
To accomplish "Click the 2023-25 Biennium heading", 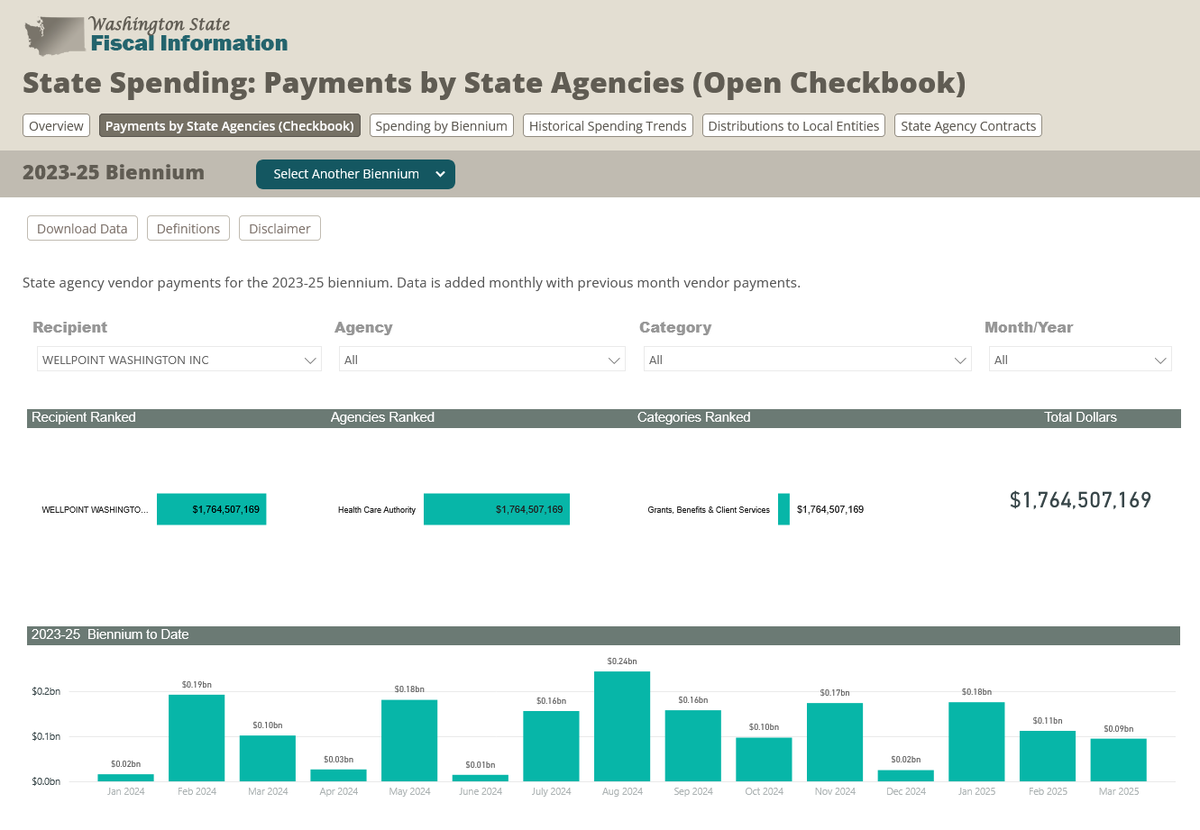I will [x=114, y=172].
